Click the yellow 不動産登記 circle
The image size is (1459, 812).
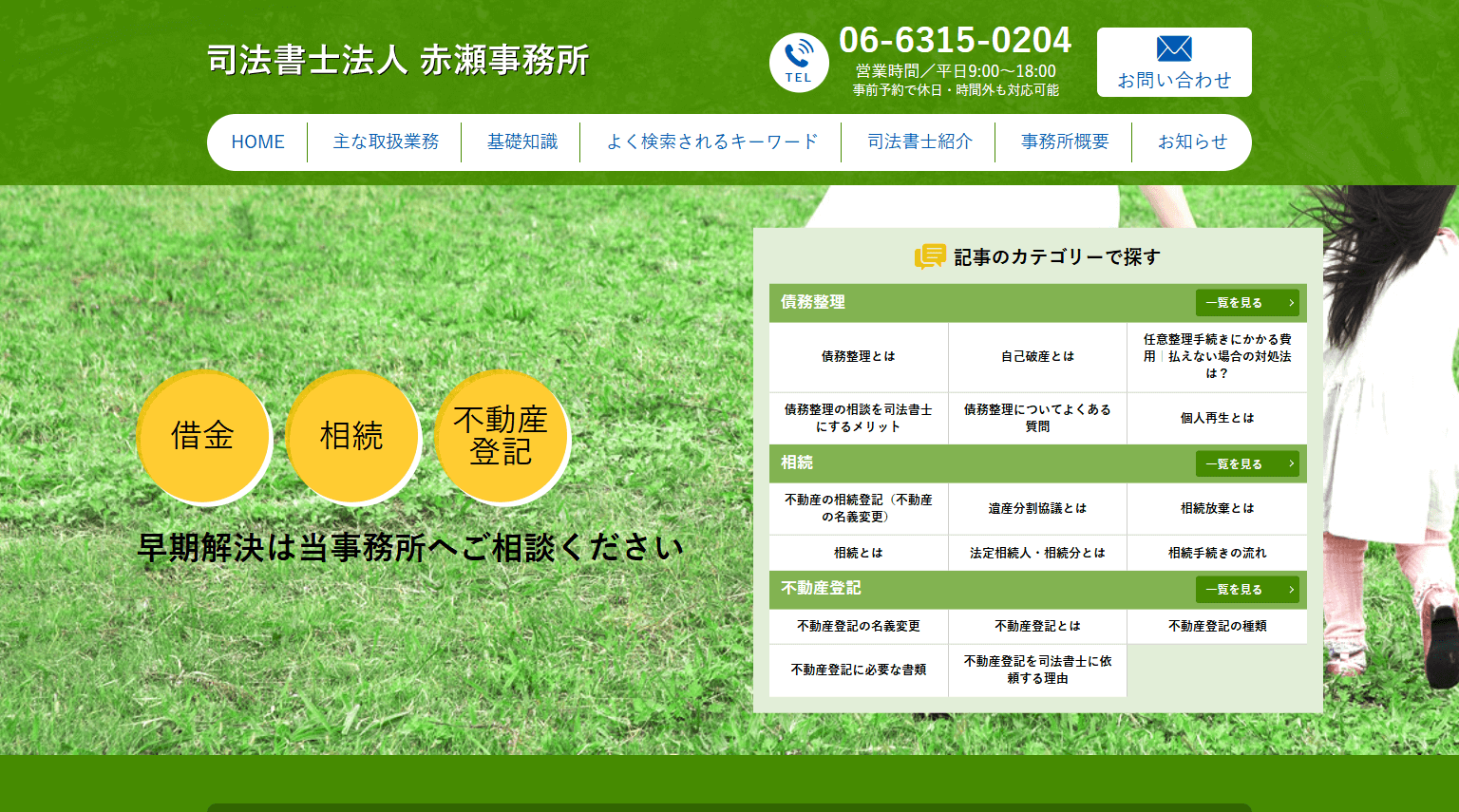tap(502, 437)
